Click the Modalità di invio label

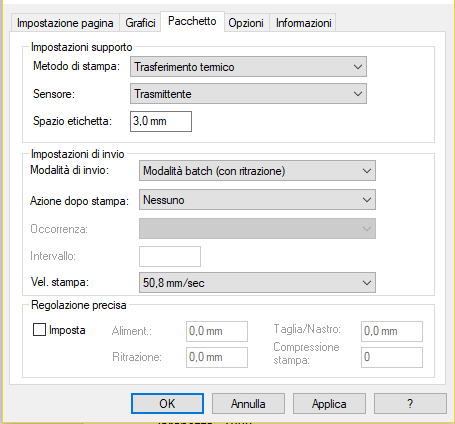pyautogui.click(x=70, y=170)
